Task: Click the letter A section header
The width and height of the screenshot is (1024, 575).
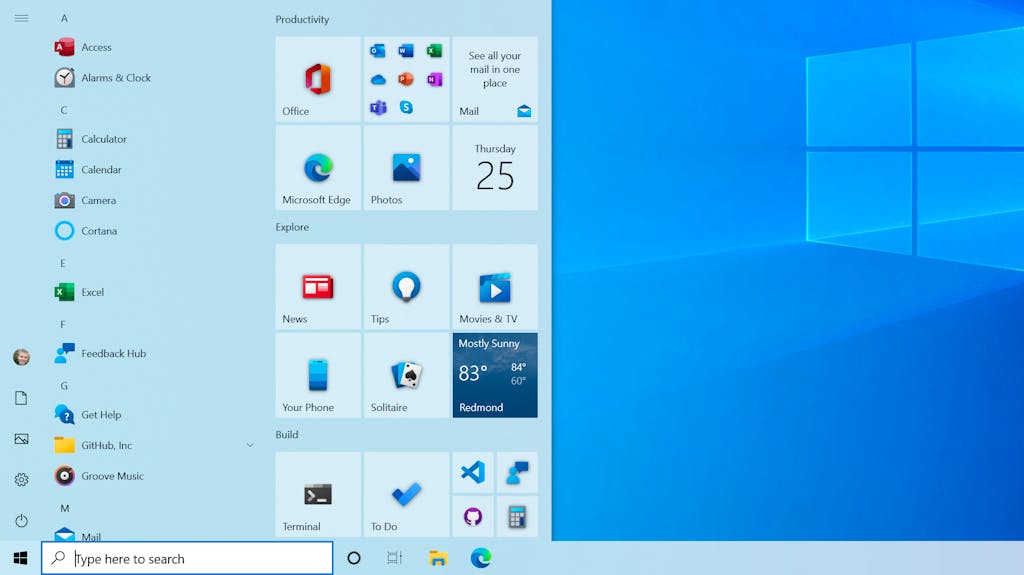Action: (x=64, y=18)
